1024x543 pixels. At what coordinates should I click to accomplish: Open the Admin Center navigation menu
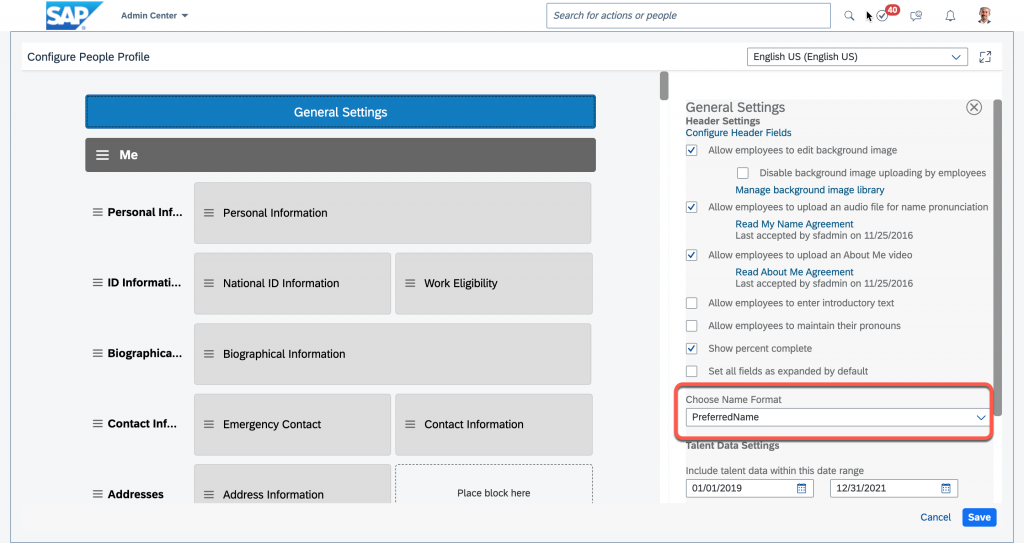coord(154,16)
